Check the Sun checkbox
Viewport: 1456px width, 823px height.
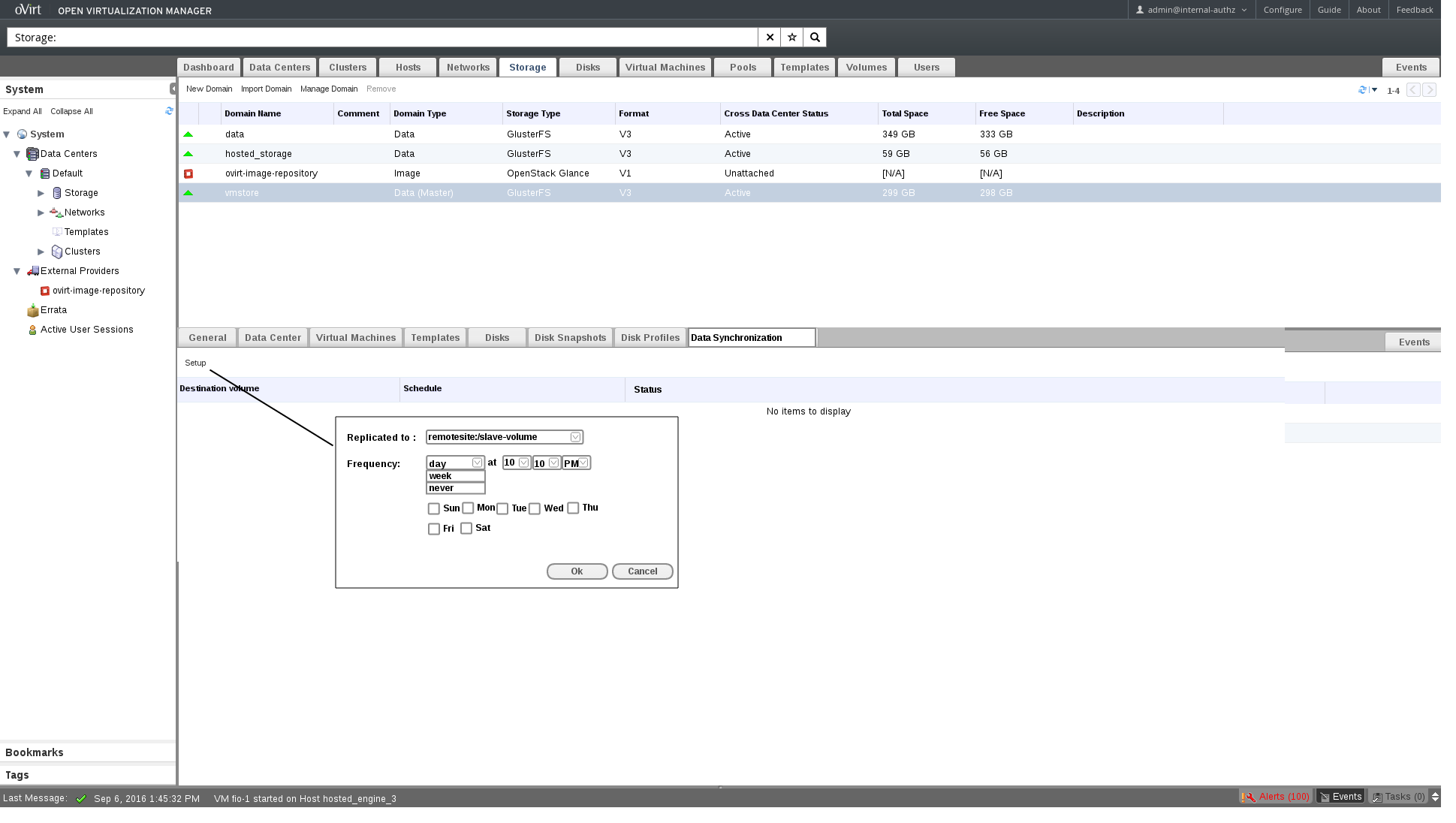pos(433,509)
